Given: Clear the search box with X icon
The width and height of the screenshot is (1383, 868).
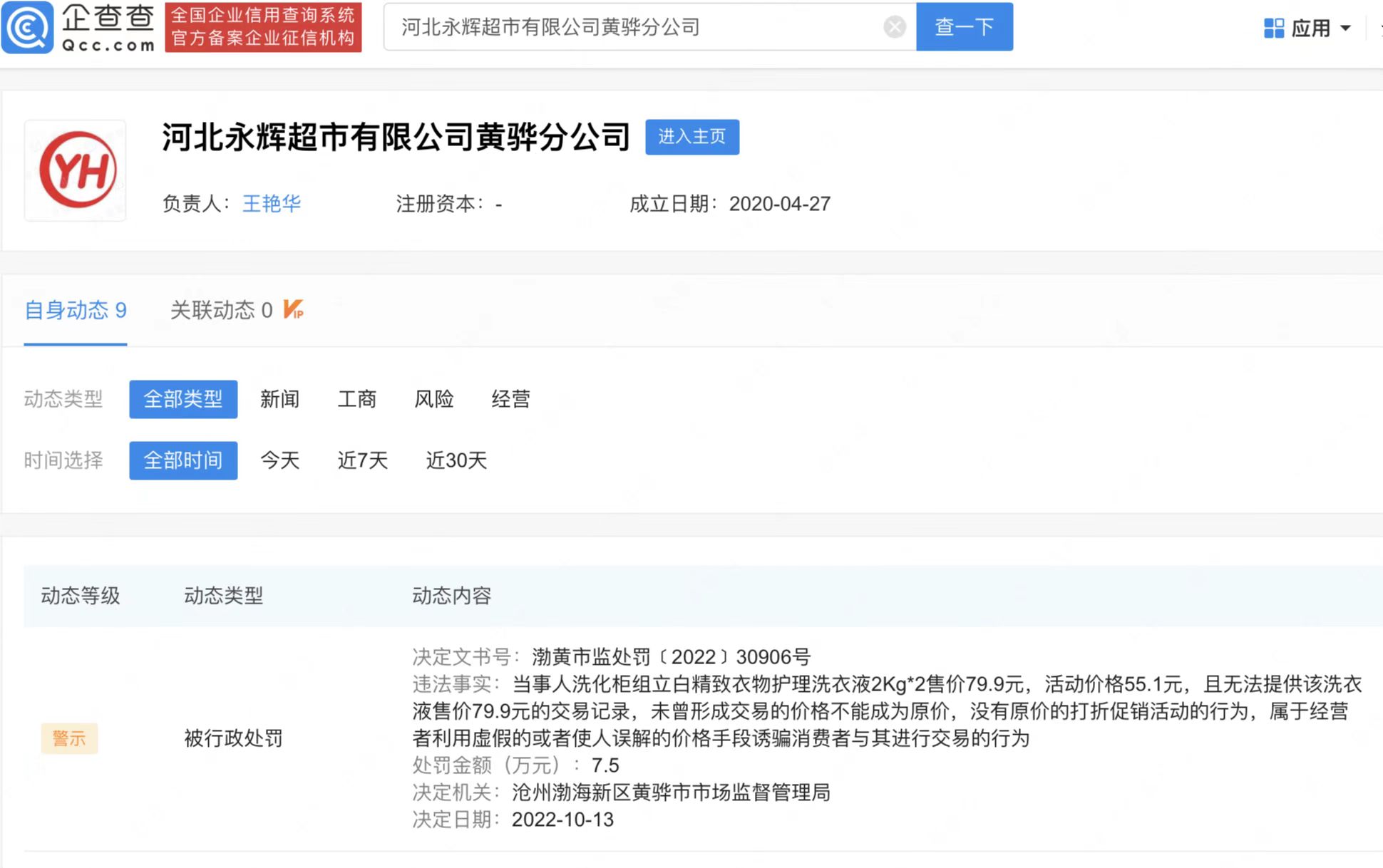Looking at the screenshot, I should [x=894, y=27].
